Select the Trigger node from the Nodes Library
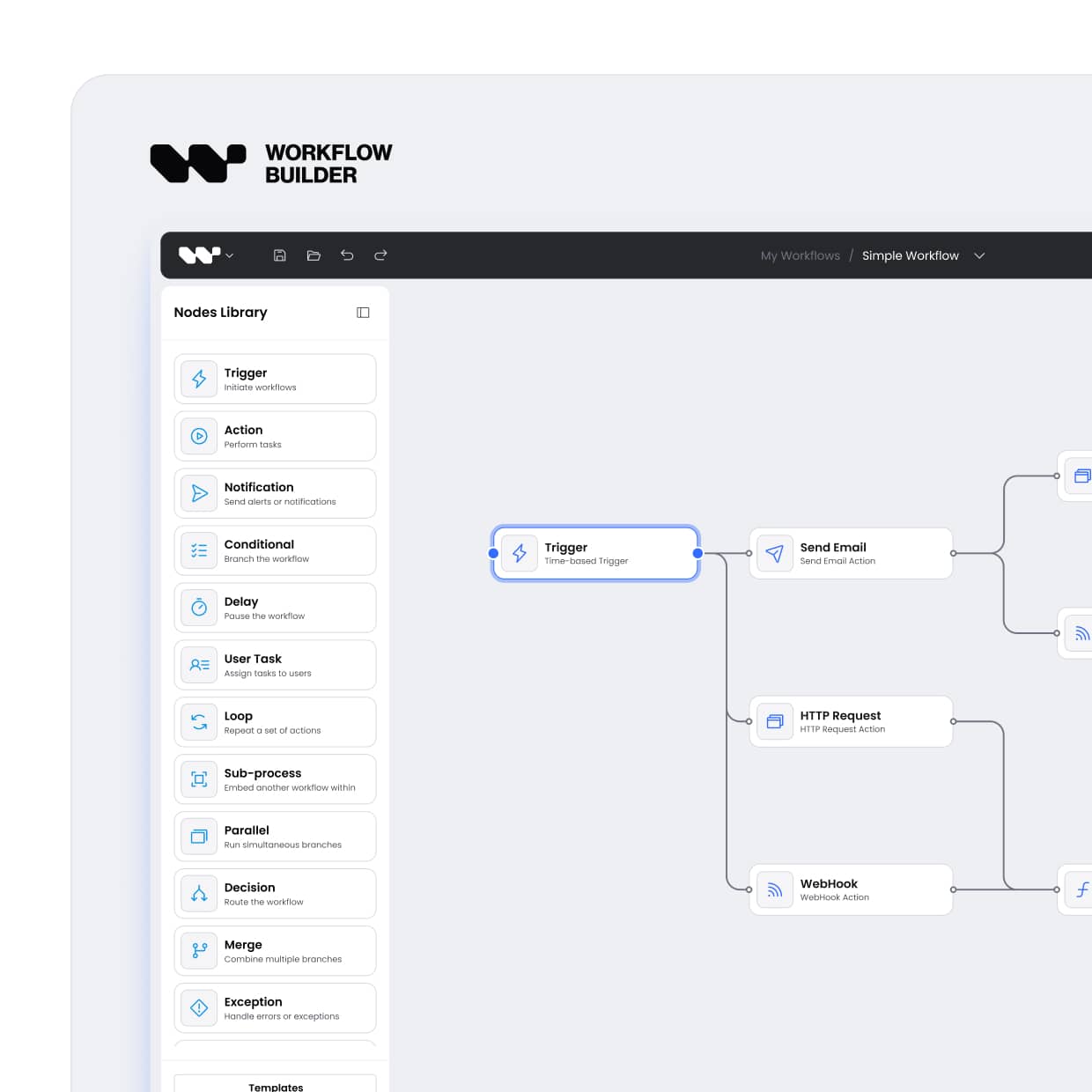This screenshot has width=1092, height=1092. (x=275, y=378)
